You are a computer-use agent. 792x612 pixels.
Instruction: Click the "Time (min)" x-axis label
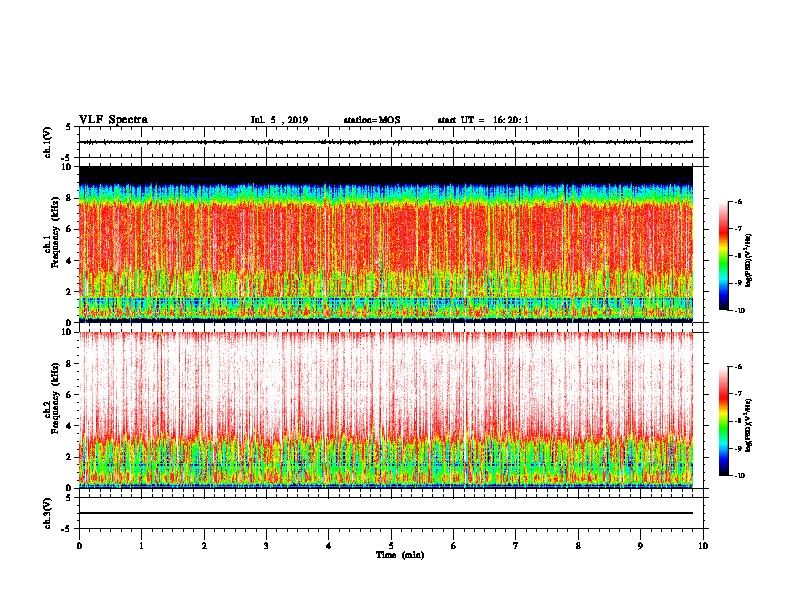(400, 555)
